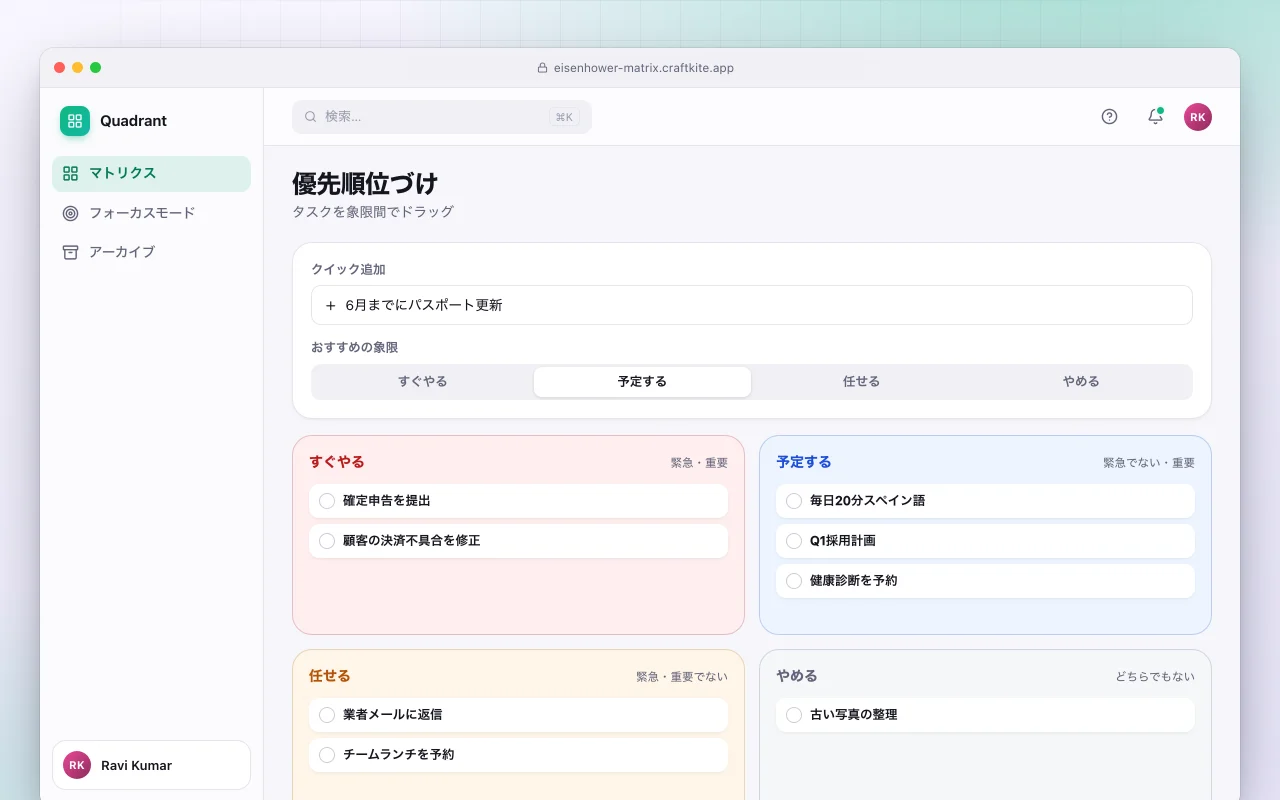Open マトリクス in the sidebar
Image resolution: width=1280 pixels, height=800 pixels.
[151, 173]
